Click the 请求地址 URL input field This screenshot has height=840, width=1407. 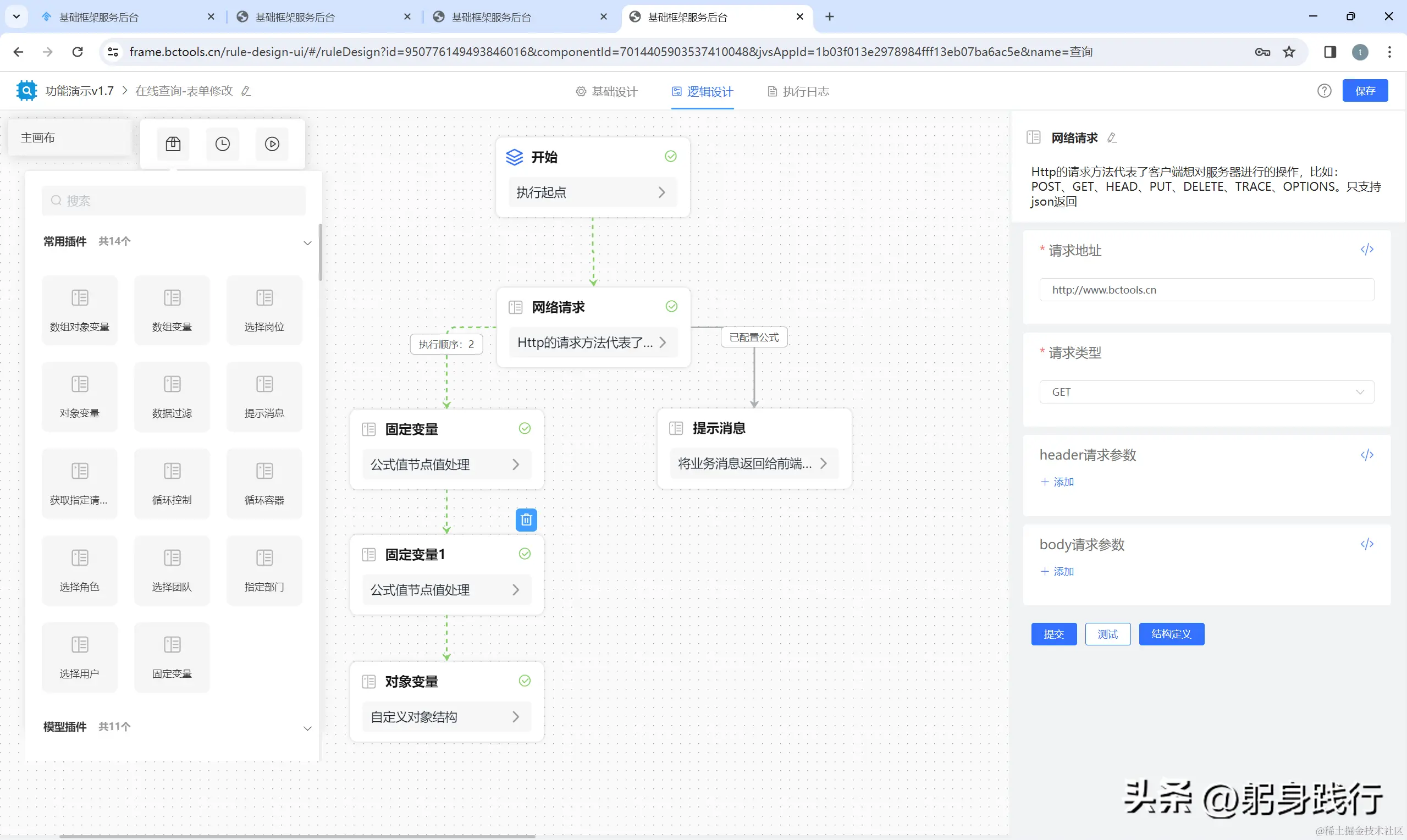(x=1206, y=290)
